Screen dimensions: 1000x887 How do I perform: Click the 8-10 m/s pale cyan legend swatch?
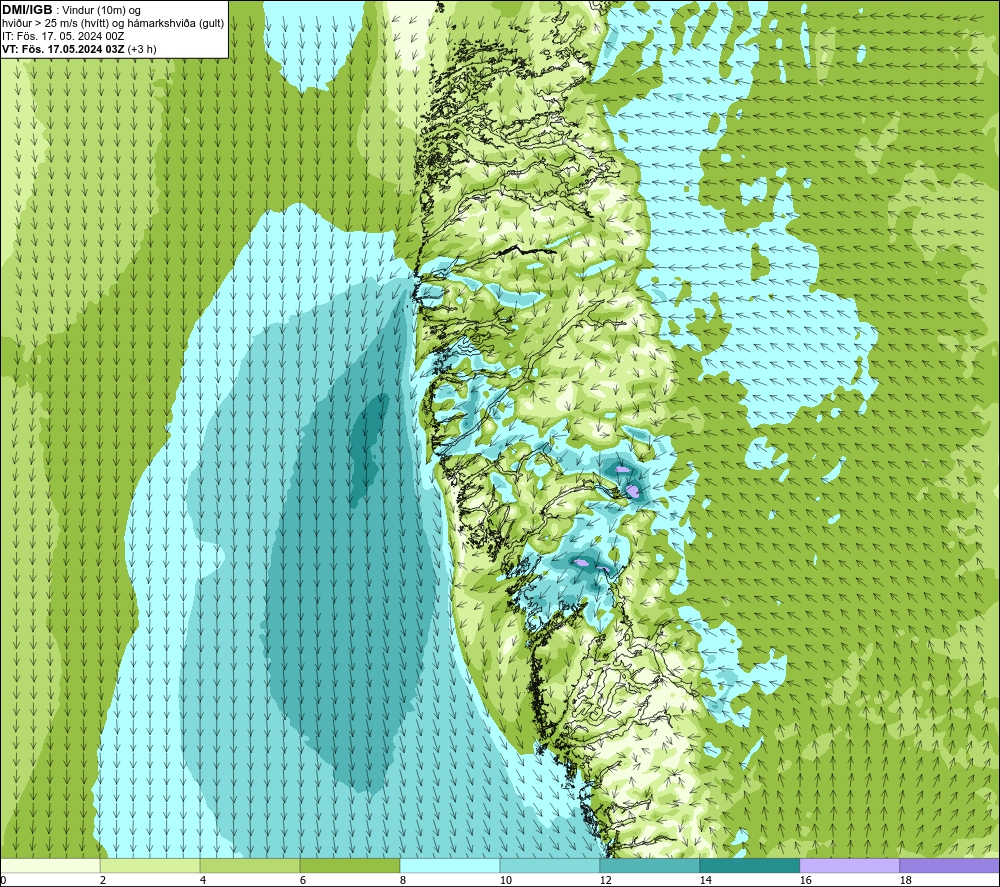[x=450, y=865]
